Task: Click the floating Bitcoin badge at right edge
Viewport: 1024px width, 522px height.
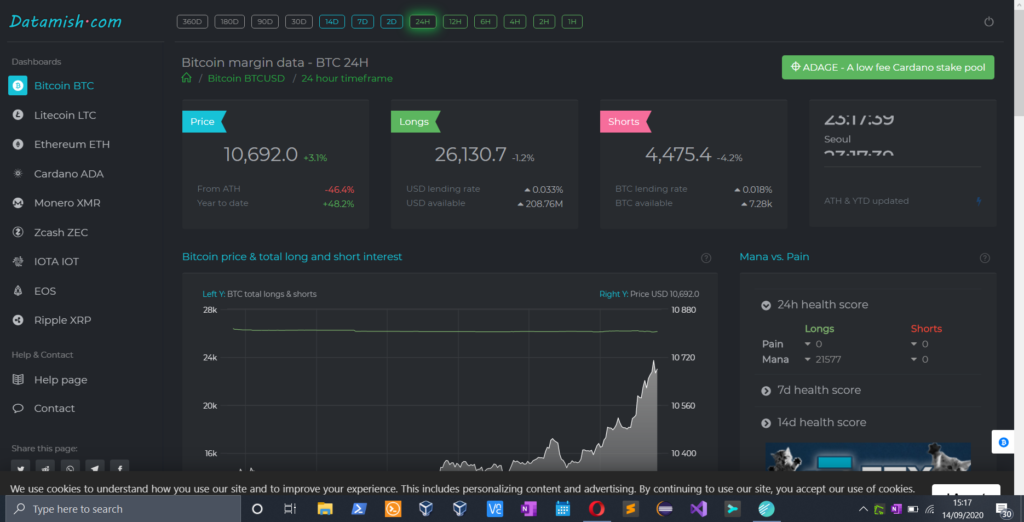Action: click(1003, 442)
